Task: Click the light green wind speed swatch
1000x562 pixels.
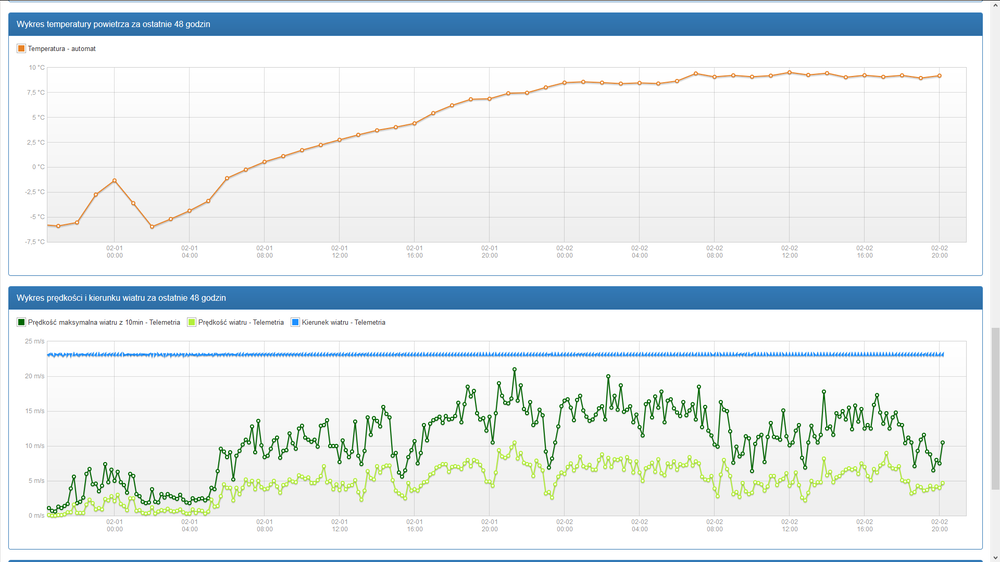Action: [x=191, y=322]
